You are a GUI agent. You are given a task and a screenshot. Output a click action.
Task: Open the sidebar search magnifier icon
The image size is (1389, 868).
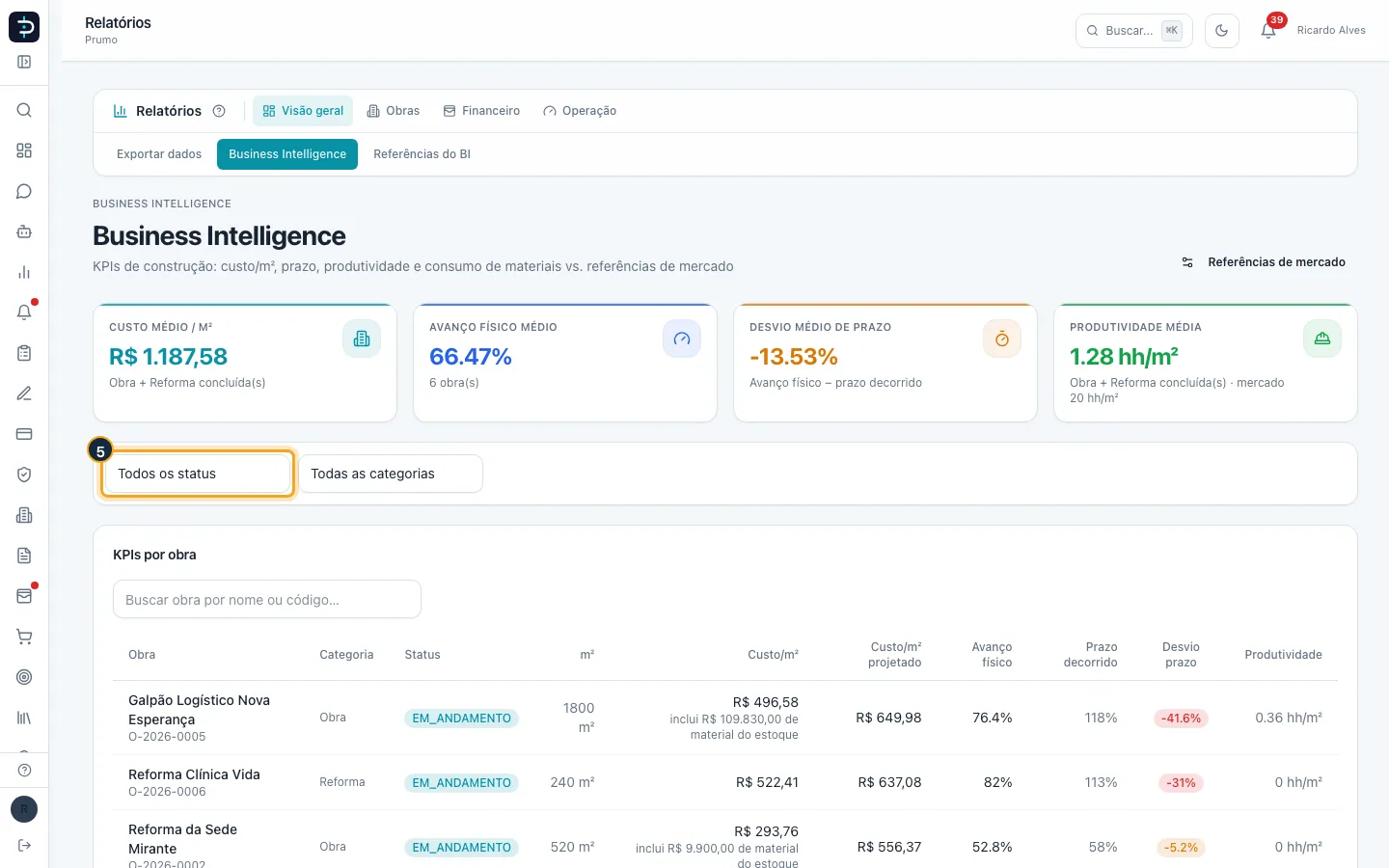click(x=24, y=110)
